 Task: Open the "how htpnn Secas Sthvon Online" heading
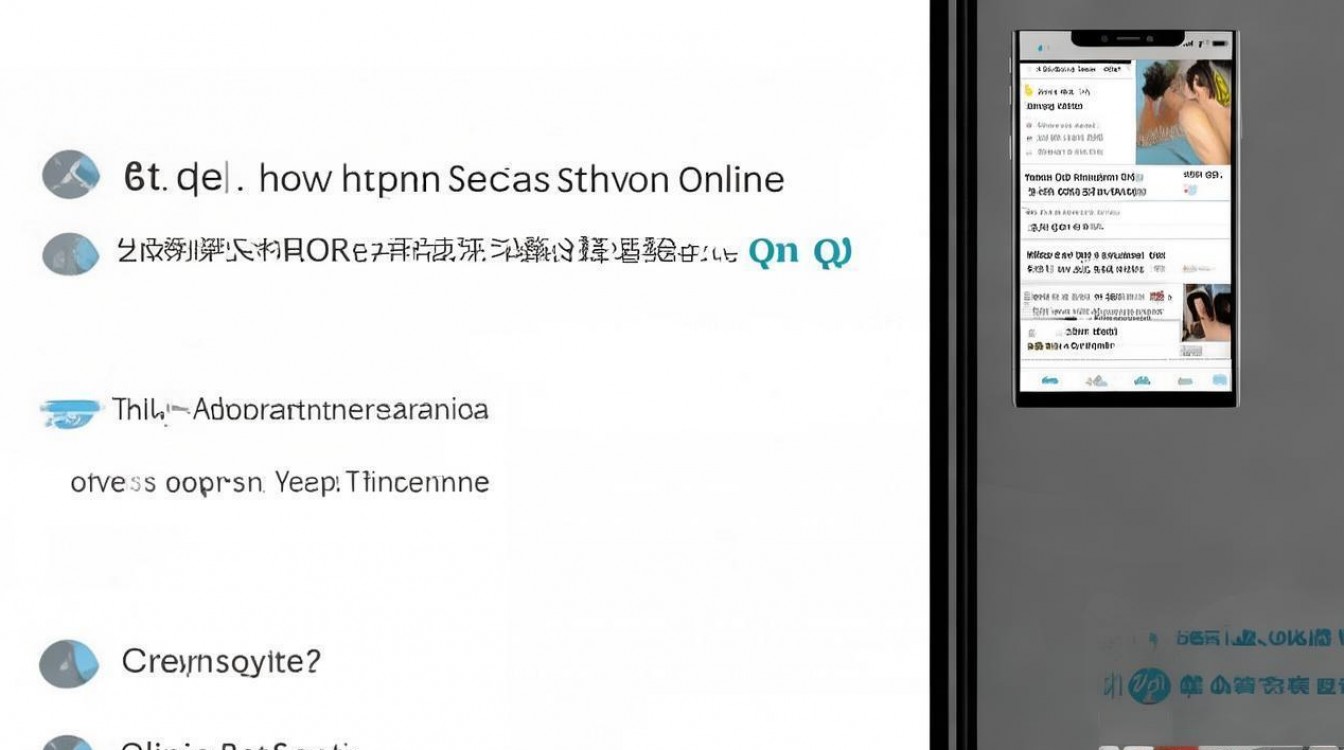point(454,179)
